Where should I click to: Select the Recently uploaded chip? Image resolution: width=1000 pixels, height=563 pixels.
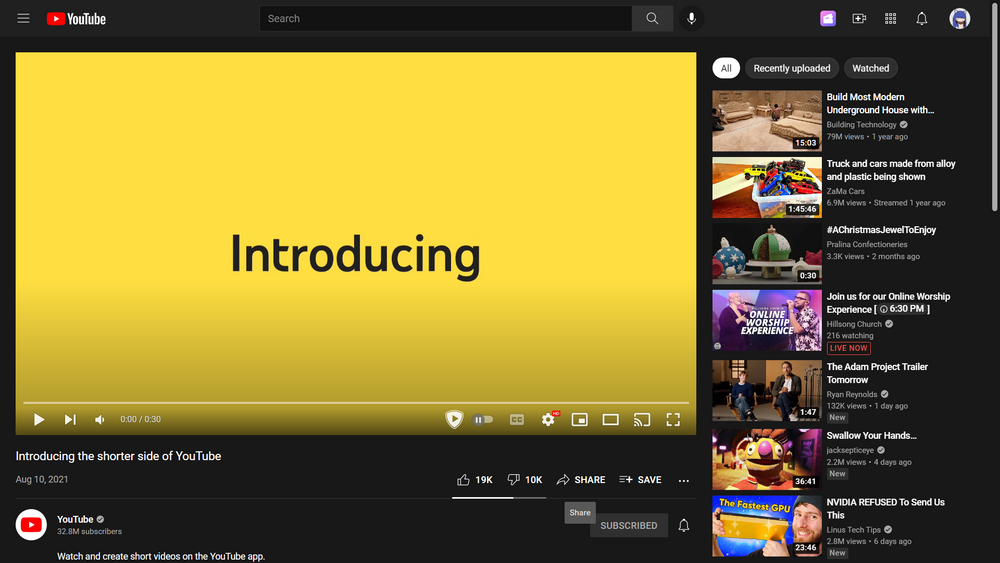[791, 68]
